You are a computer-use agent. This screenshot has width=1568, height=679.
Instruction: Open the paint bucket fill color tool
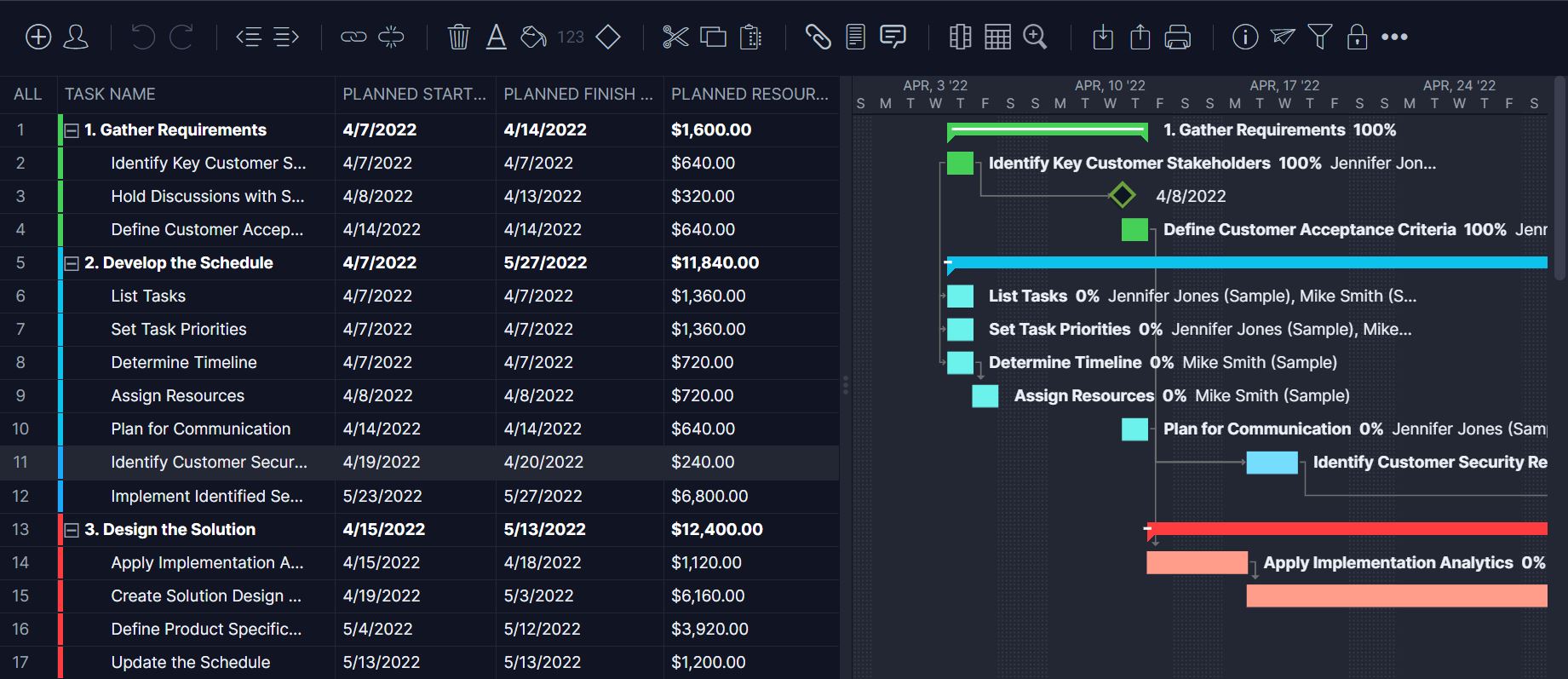pyautogui.click(x=533, y=37)
